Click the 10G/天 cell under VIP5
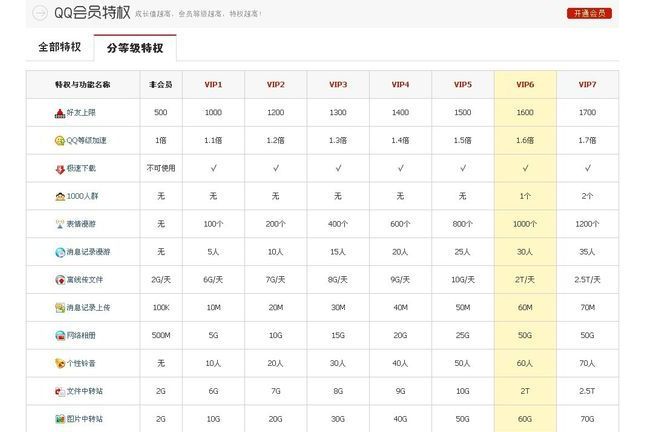This screenshot has width=648, height=432. (x=463, y=280)
